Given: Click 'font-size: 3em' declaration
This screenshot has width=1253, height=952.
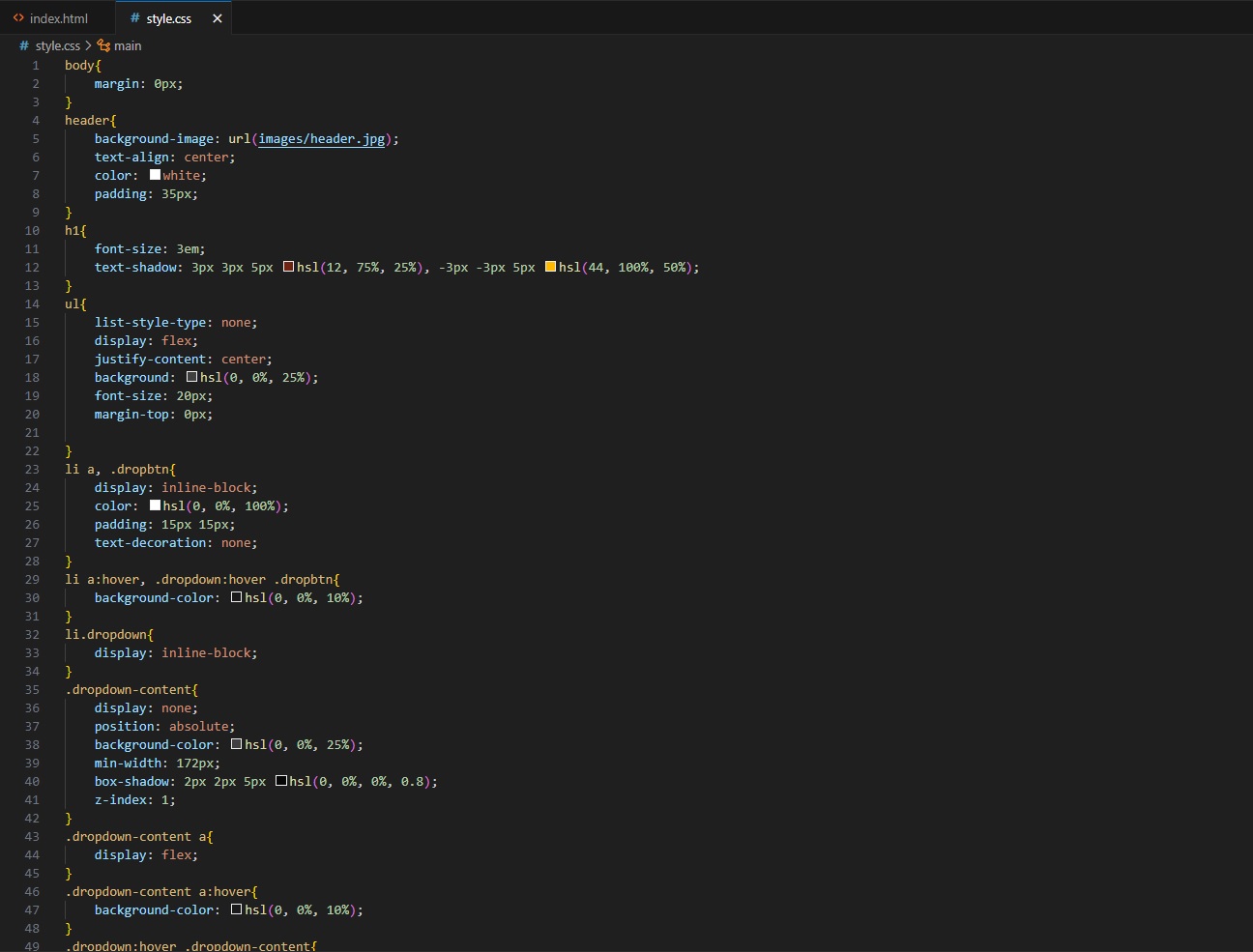Looking at the screenshot, I should click(150, 248).
